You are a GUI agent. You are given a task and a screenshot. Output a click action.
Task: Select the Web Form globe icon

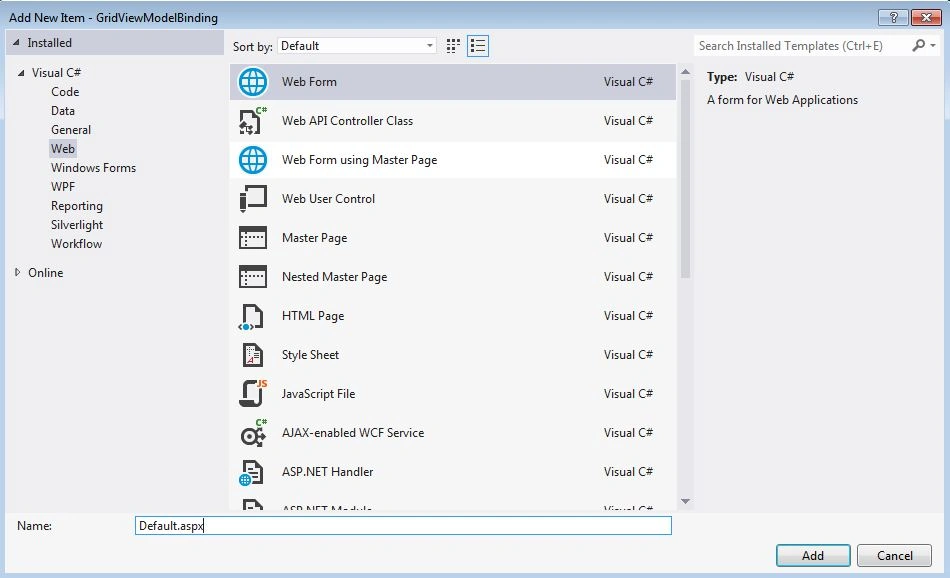point(253,82)
